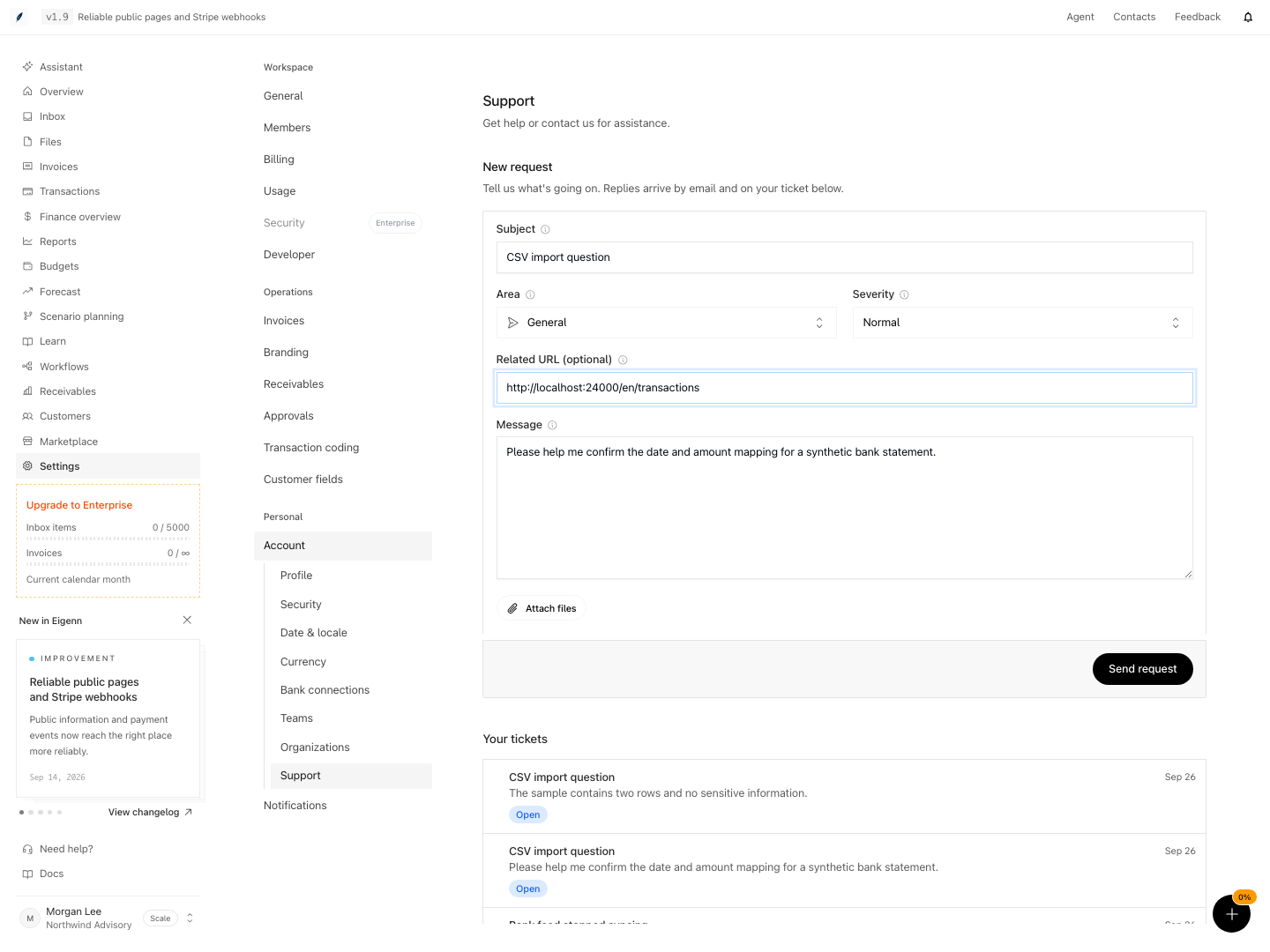Click the Agent link in header
Image resolution: width=1270 pixels, height=952 pixels.
coord(1080,17)
